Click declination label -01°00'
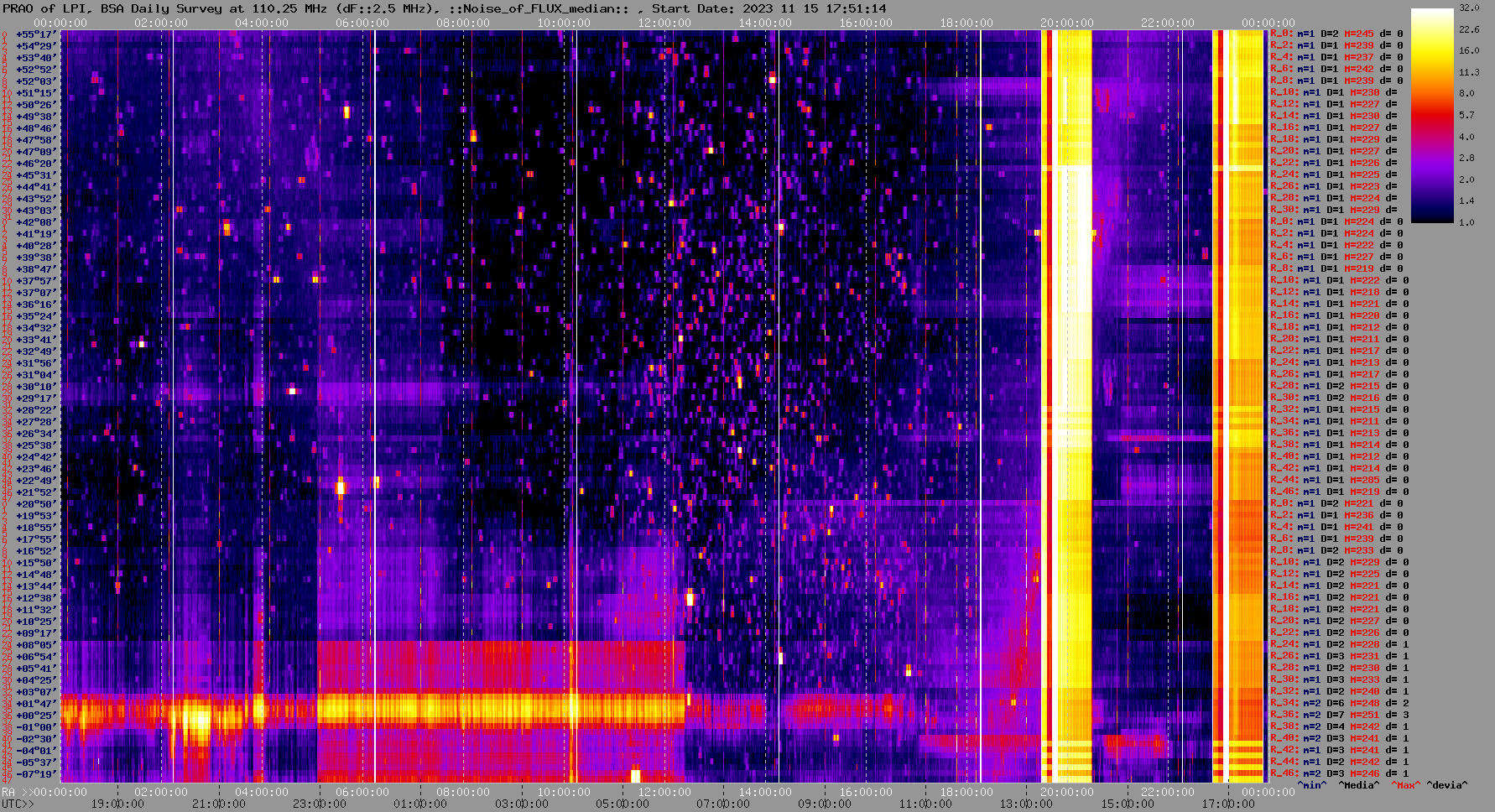Screen dimensions: 1495x812 tap(35, 727)
